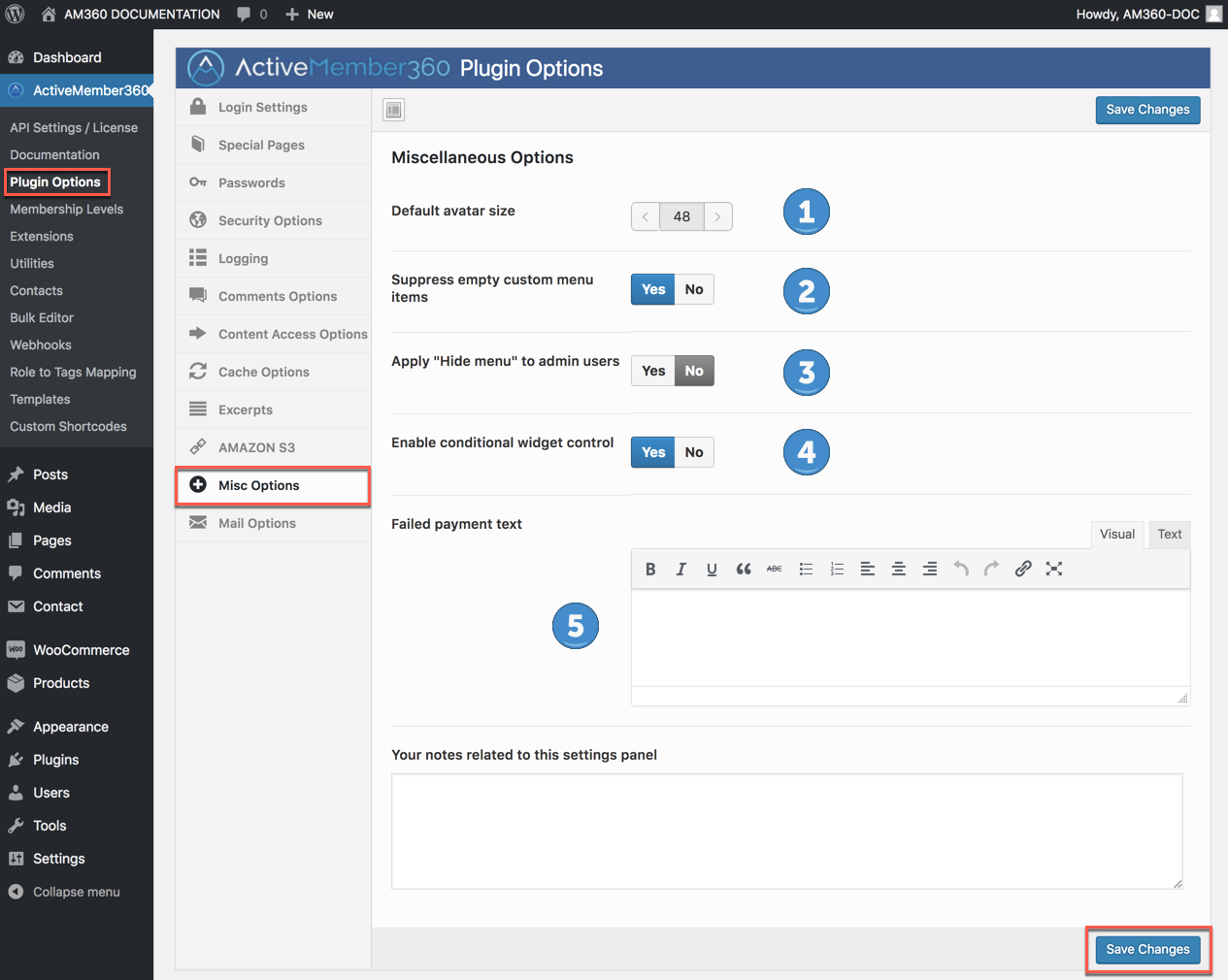Apply bold formatting in Failed payment editor
This screenshot has height=980, width=1228.
[x=650, y=570]
